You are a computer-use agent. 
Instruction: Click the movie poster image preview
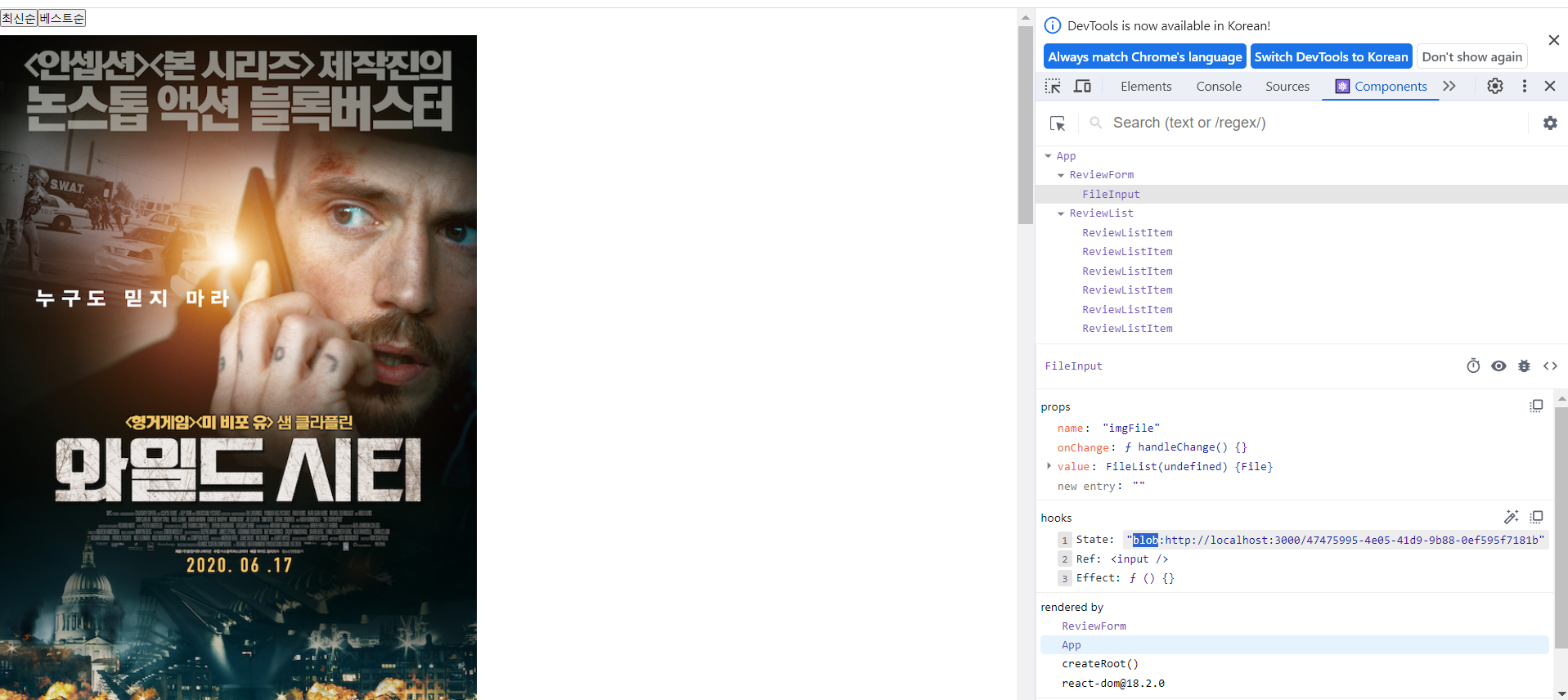click(238, 367)
